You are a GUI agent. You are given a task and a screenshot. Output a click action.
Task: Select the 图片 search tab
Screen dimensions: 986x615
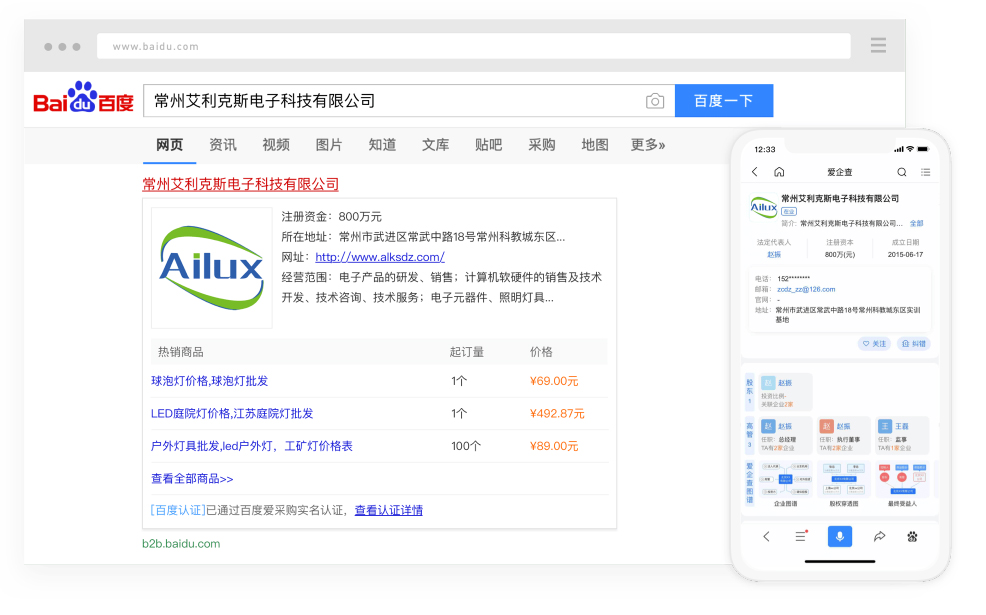point(329,145)
